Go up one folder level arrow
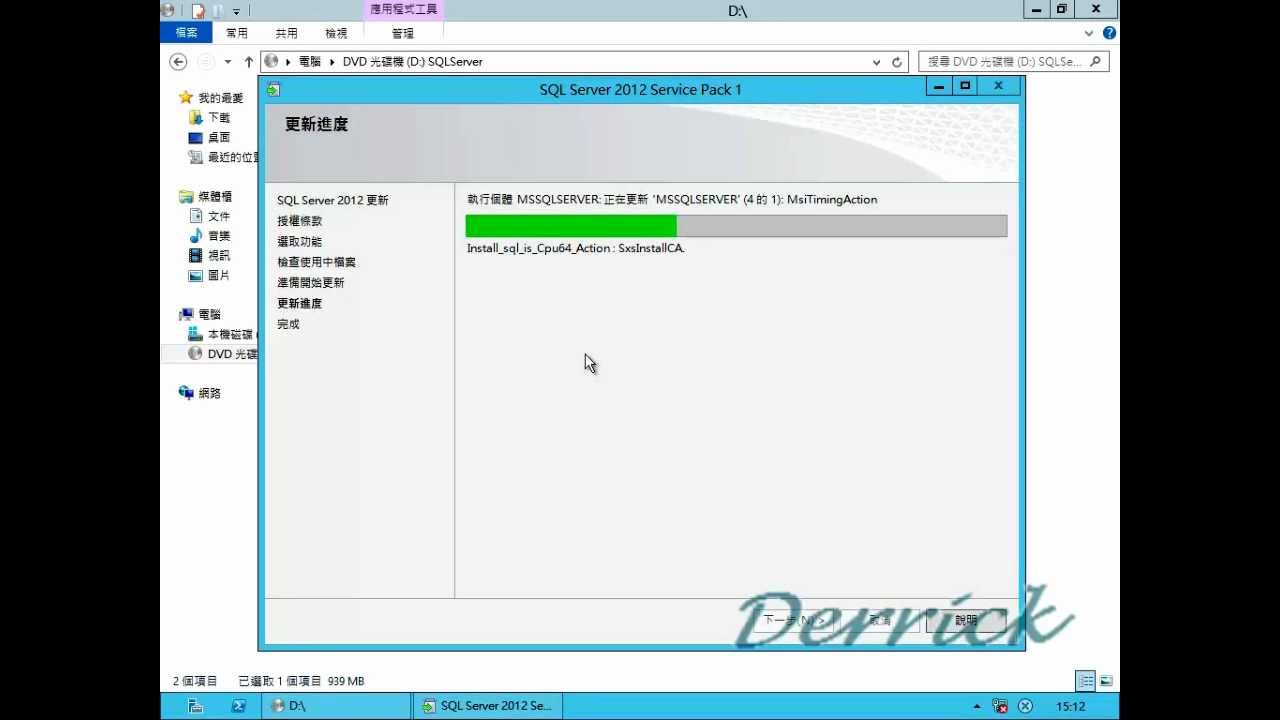The width and height of the screenshot is (1280, 720). 249,62
